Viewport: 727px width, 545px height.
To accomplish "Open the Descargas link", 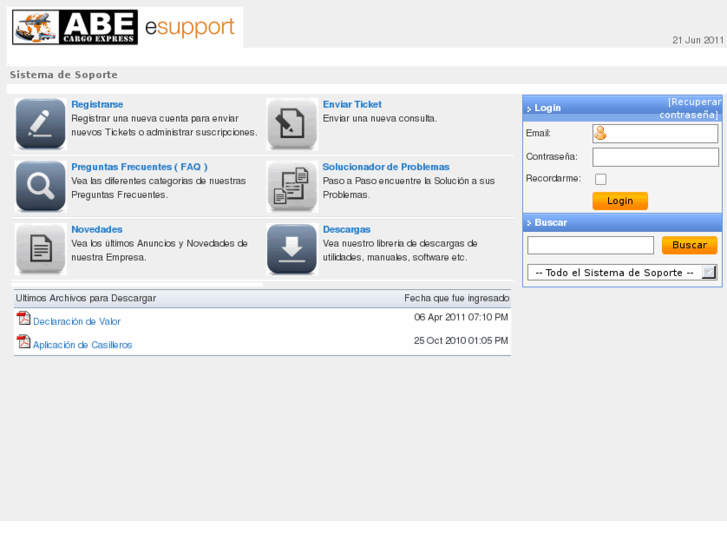I will [x=346, y=230].
